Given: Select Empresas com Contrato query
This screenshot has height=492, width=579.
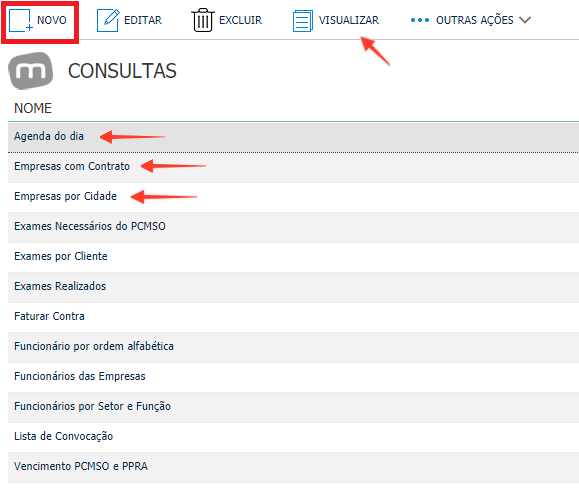Looking at the screenshot, I should click(x=293, y=167).
